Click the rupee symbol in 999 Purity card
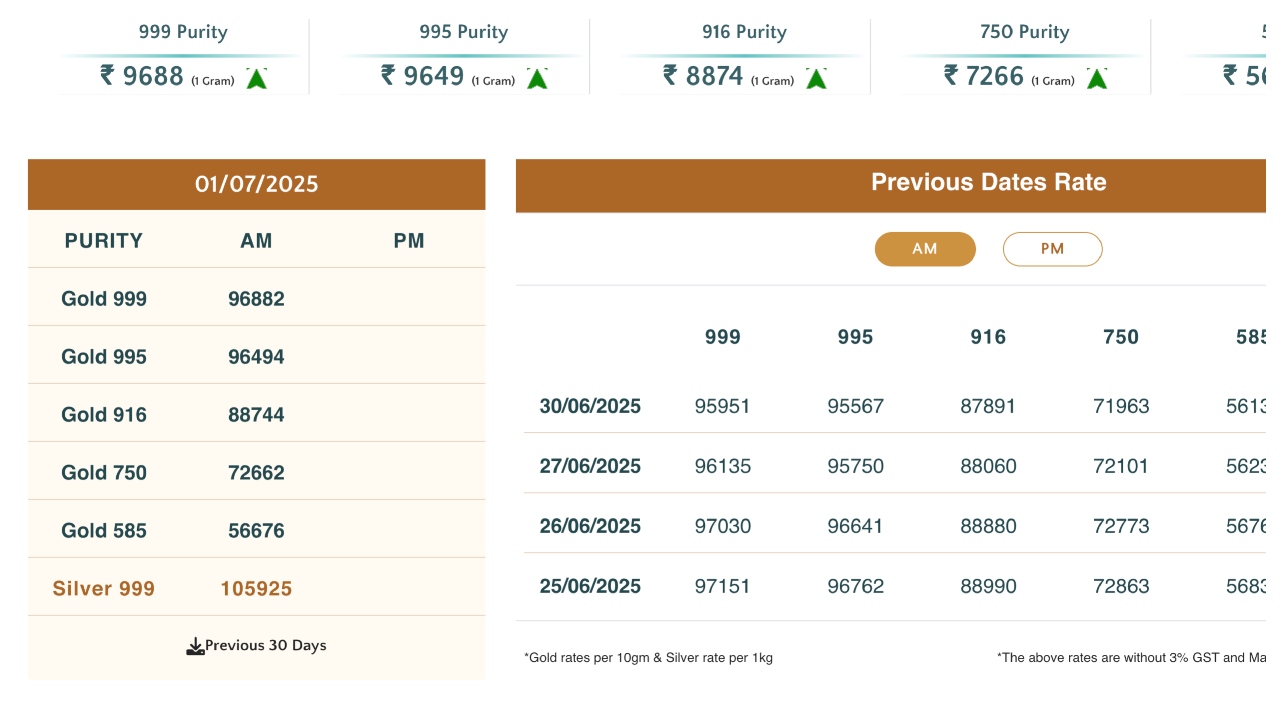 click(107, 75)
